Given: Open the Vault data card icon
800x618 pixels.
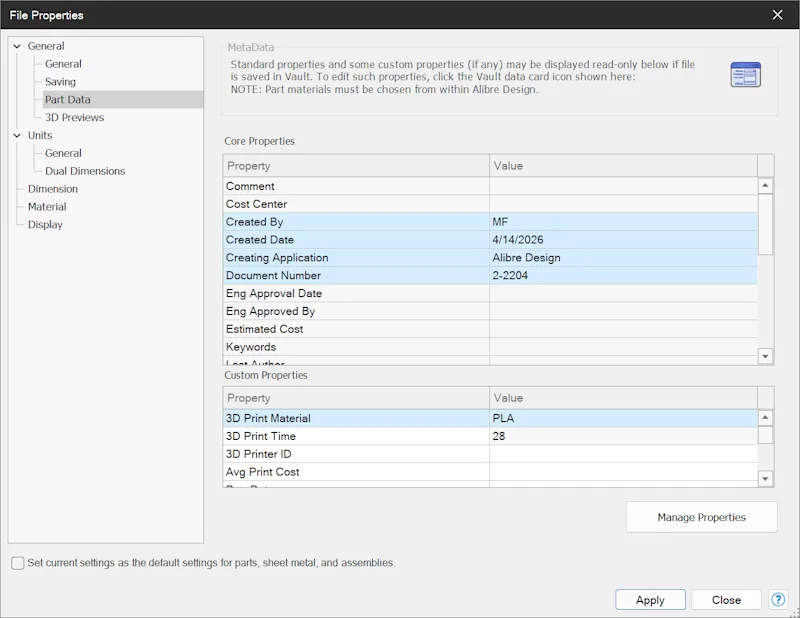Looking at the screenshot, I should coord(745,75).
